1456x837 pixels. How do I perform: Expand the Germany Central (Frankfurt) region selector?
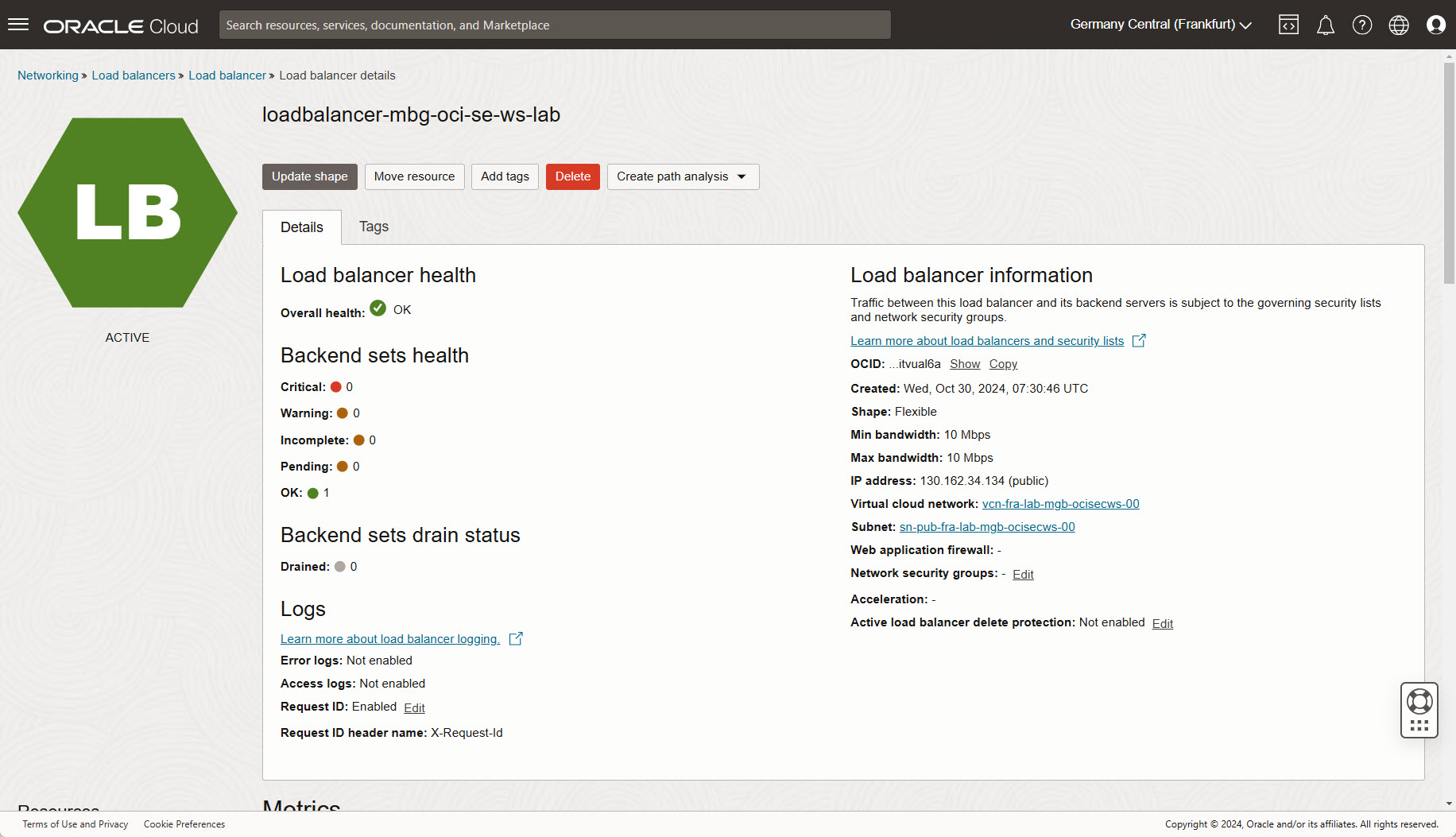[1161, 25]
